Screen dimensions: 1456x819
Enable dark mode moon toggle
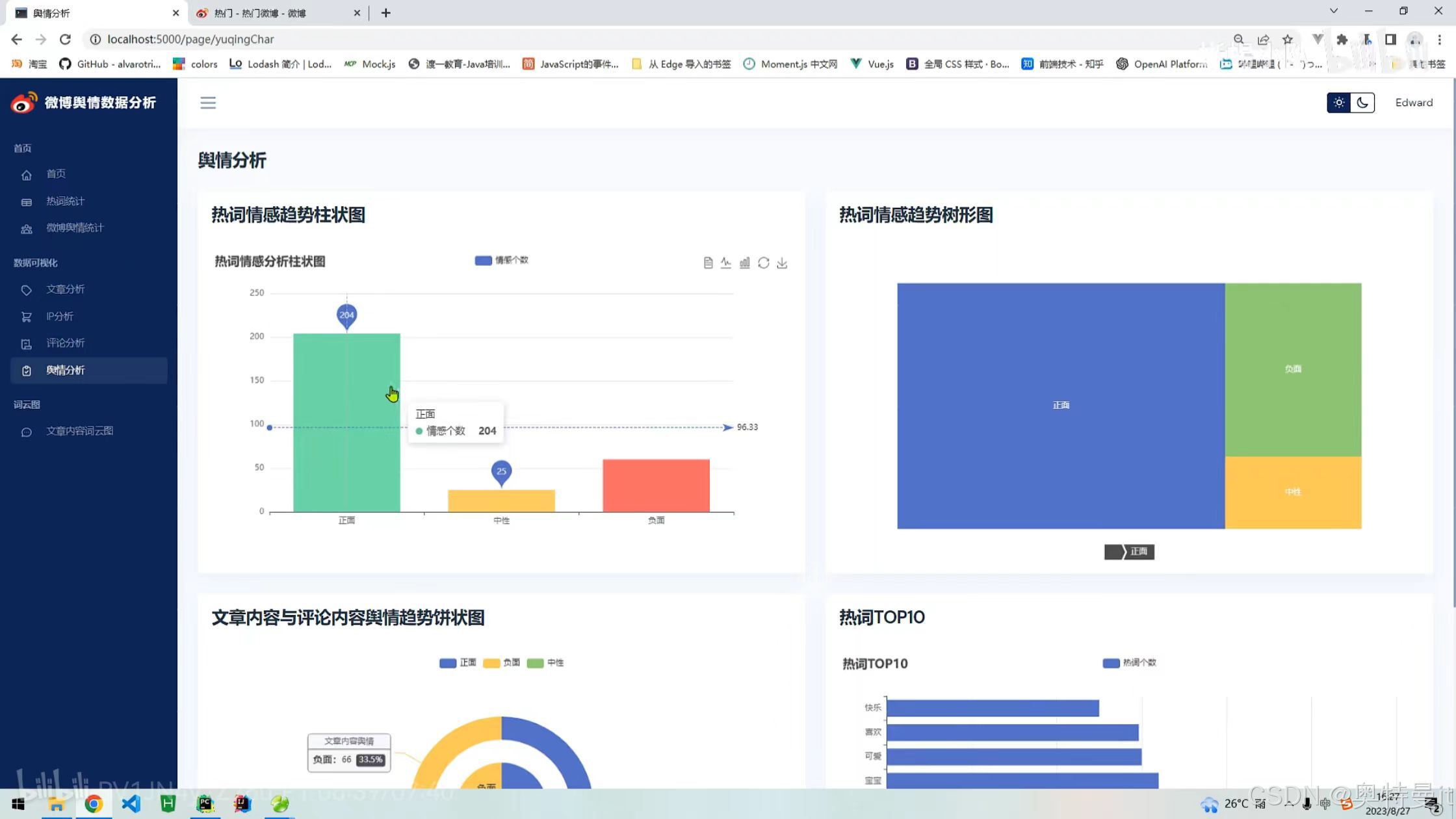1362,103
